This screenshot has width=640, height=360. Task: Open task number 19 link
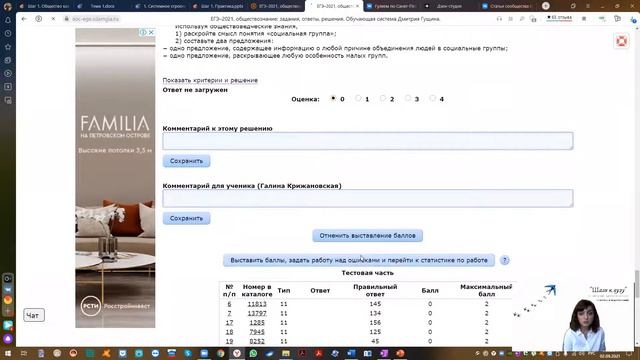[229, 341]
